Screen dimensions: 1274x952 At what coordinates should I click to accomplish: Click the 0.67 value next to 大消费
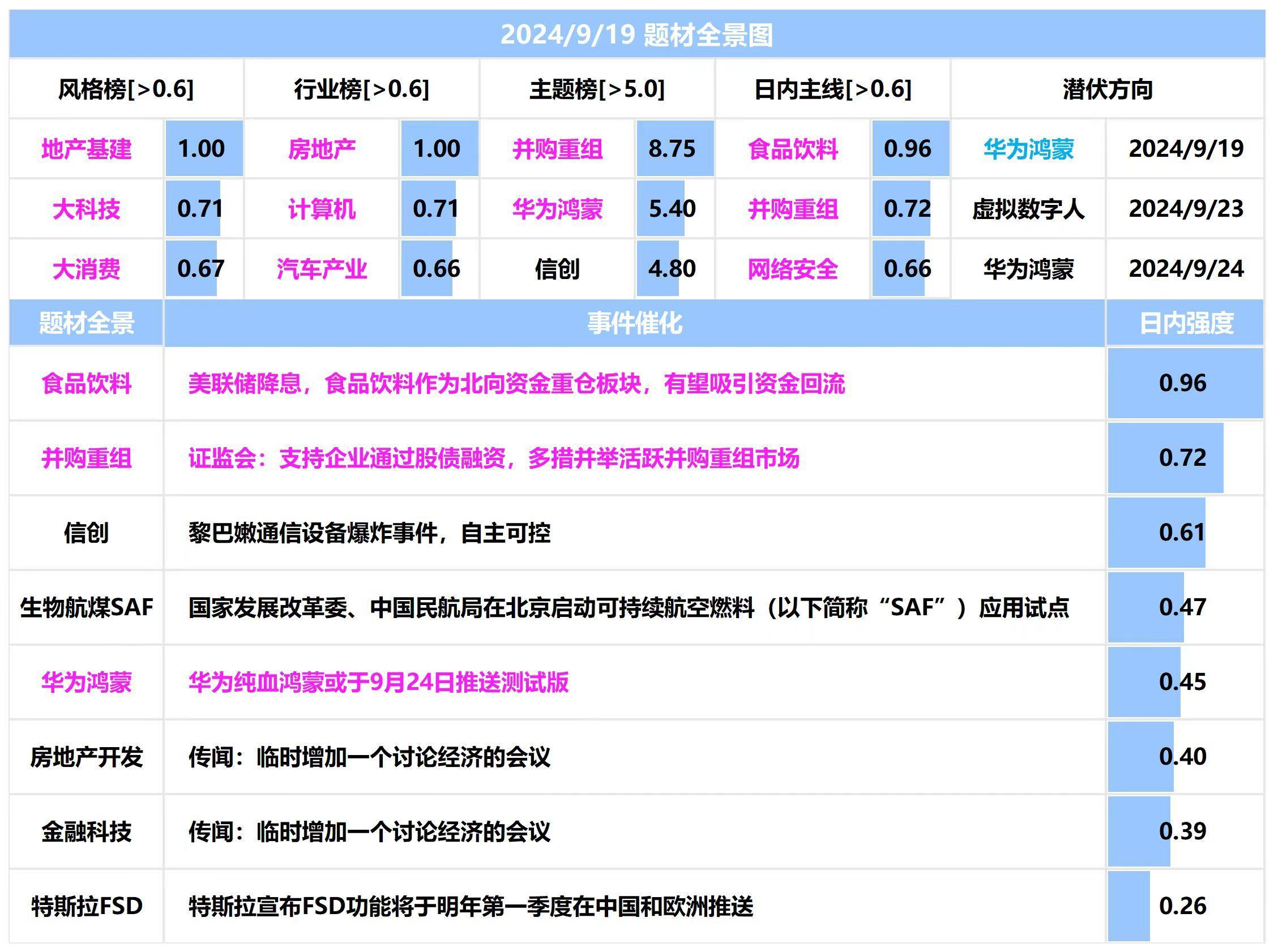pyautogui.click(x=204, y=268)
